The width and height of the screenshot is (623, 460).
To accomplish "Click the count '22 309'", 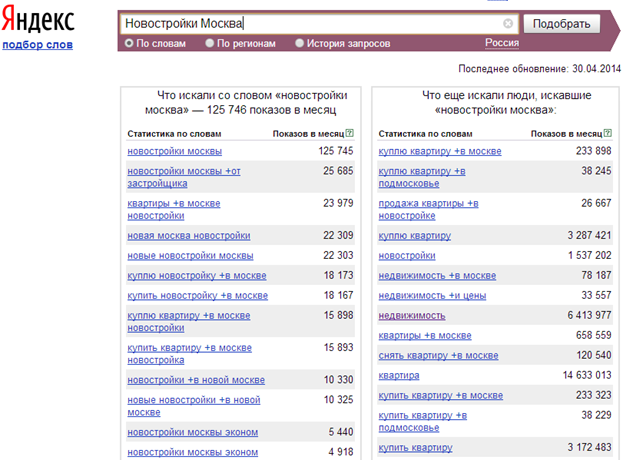I will [338, 235].
